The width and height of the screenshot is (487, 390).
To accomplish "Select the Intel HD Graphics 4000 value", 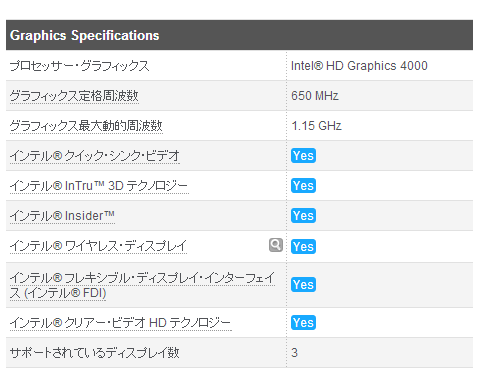I will 359,66.
